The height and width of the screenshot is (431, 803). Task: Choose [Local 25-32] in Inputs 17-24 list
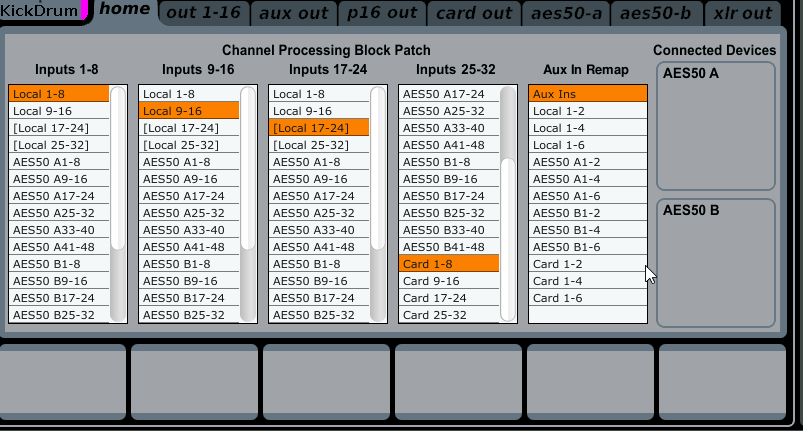coord(319,145)
